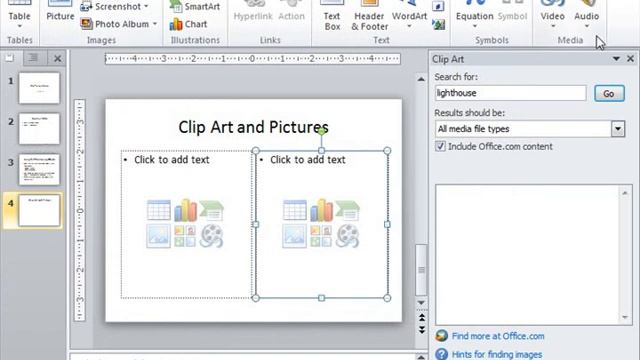The image size is (640, 360).
Task: Click the Slide Number icon in Text group
Action: tap(438, 6)
